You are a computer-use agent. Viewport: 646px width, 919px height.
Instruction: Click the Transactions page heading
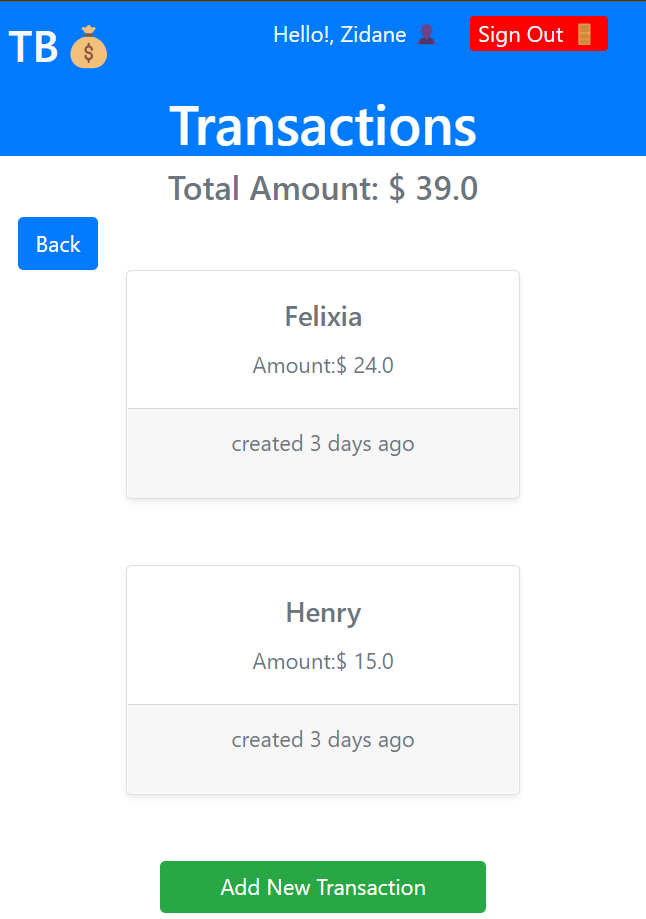click(323, 125)
